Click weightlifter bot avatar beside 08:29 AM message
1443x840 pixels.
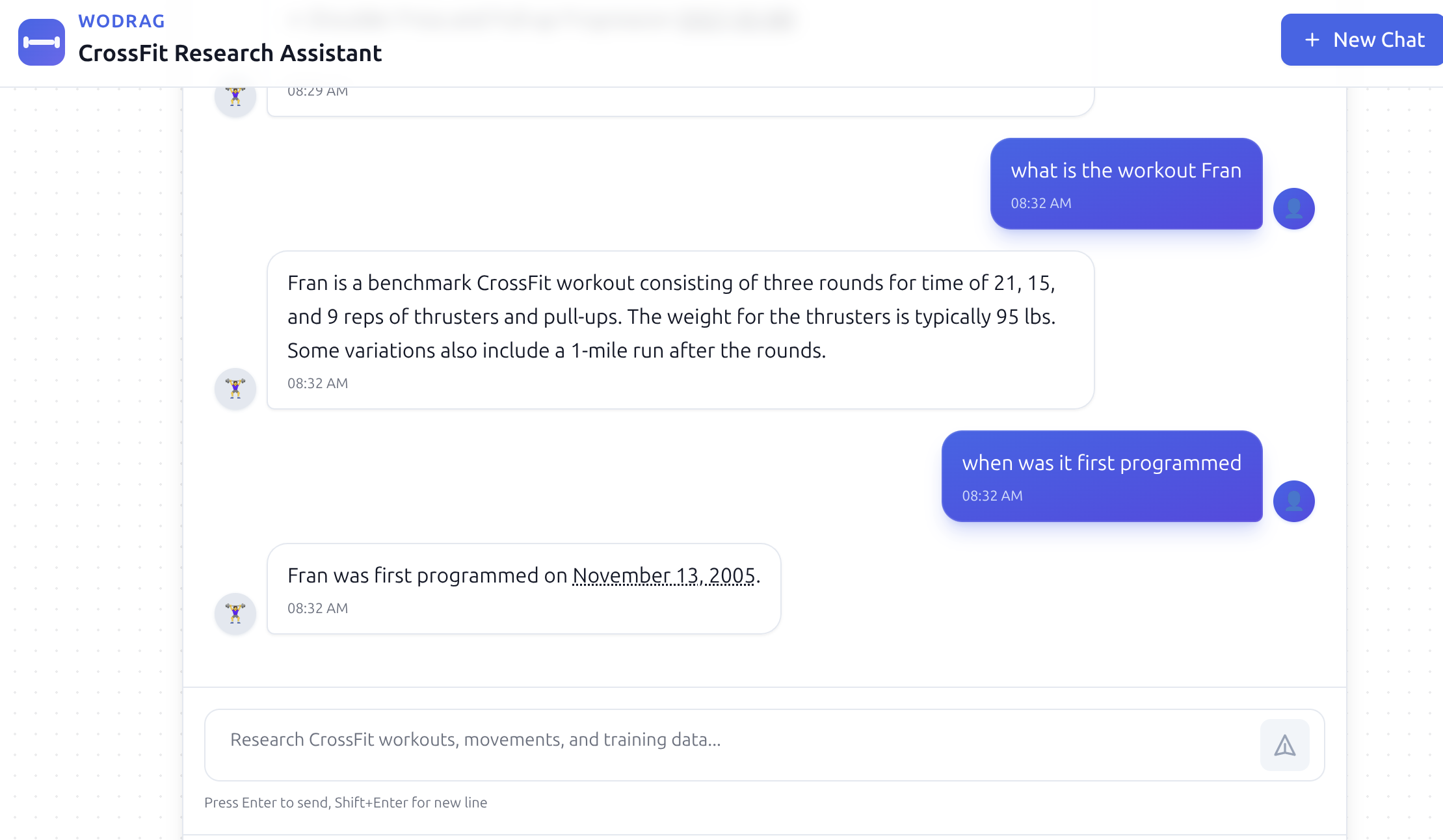235,98
